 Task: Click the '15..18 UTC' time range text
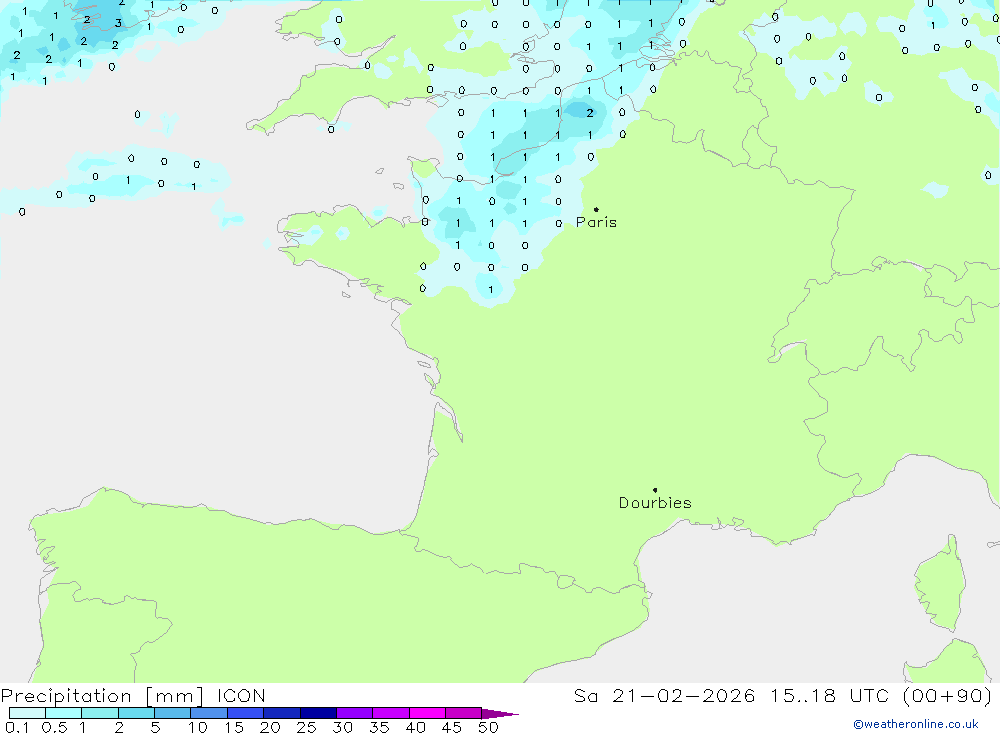click(829, 696)
